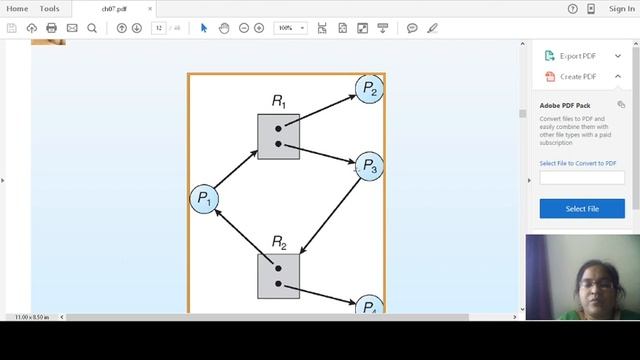
Task: Go to next page arrow
Action: tap(137, 28)
